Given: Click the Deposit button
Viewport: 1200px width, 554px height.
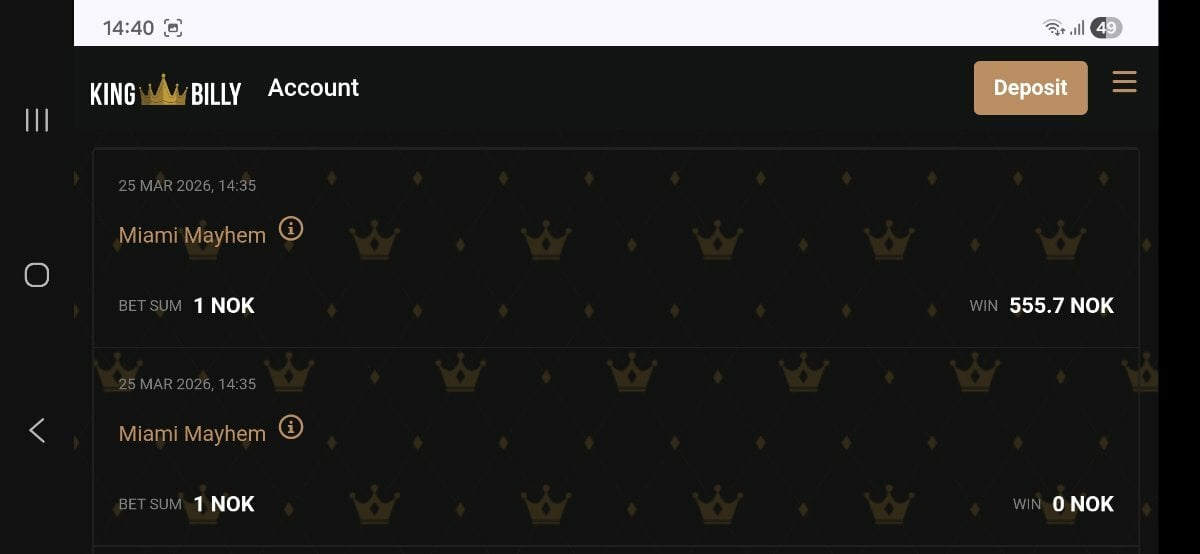Looking at the screenshot, I should pos(1030,88).
